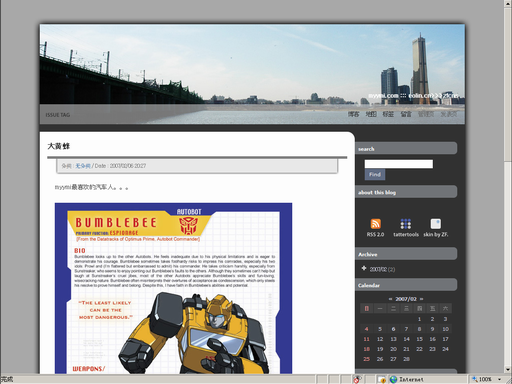This screenshot has height=384, width=512.
Task: Open the RSS 2.0 feed icon
Action: coord(375,224)
